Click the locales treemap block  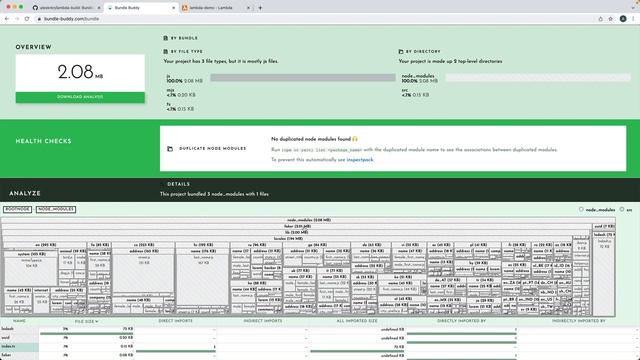(288, 238)
